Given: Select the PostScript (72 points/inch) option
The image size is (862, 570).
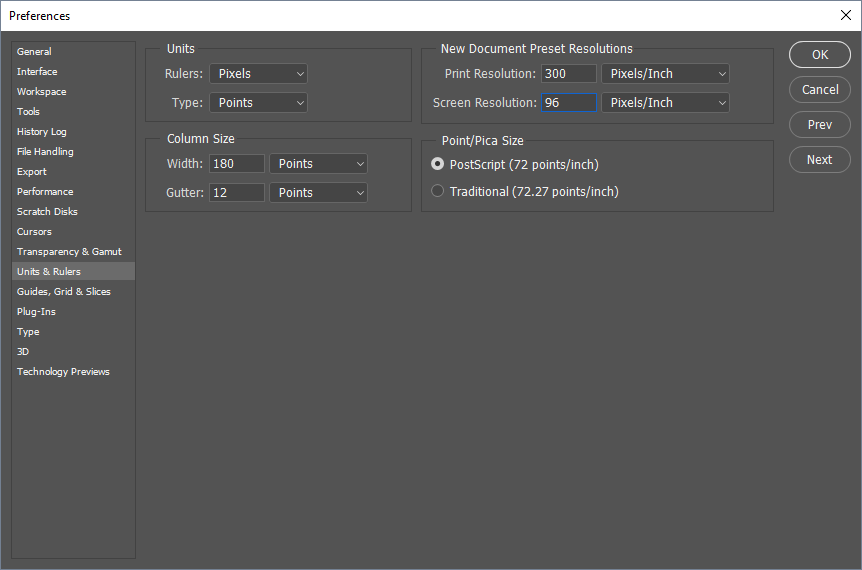Looking at the screenshot, I should 437,164.
